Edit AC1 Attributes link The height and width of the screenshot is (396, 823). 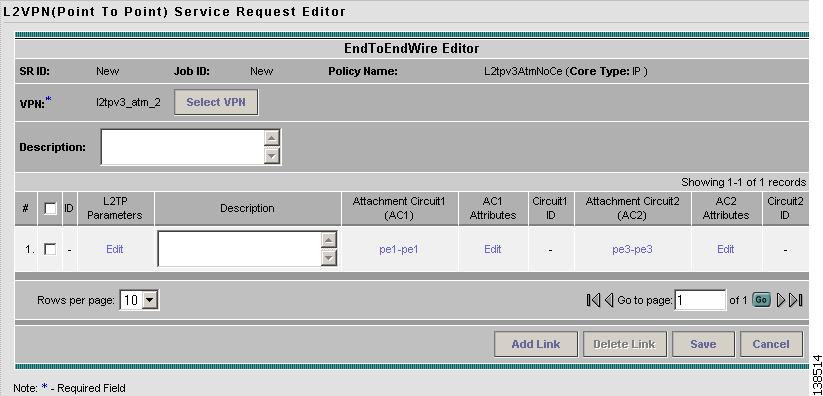(x=492, y=249)
